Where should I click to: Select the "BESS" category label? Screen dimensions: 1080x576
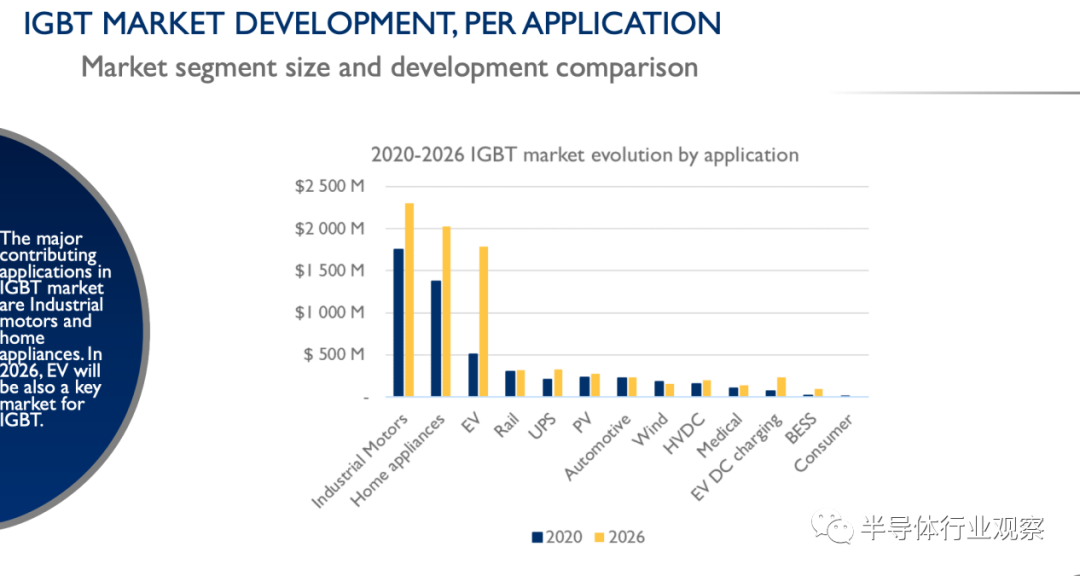coord(801,429)
